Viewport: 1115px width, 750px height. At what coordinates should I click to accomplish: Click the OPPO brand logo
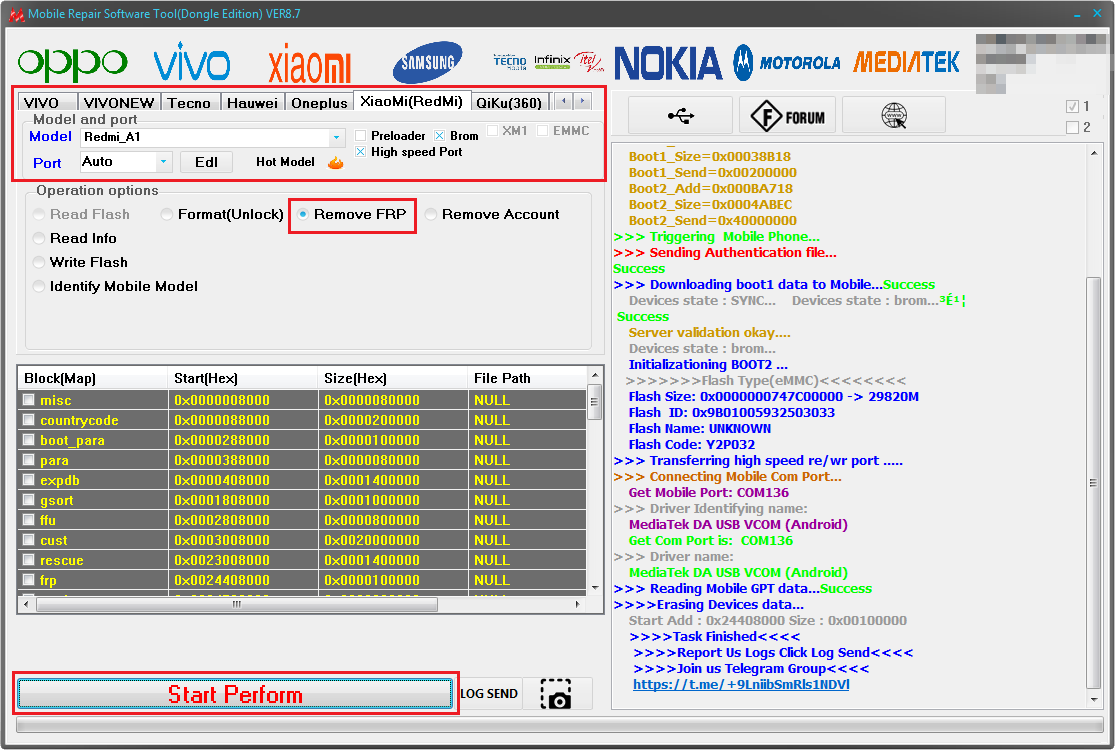[x=73, y=63]
